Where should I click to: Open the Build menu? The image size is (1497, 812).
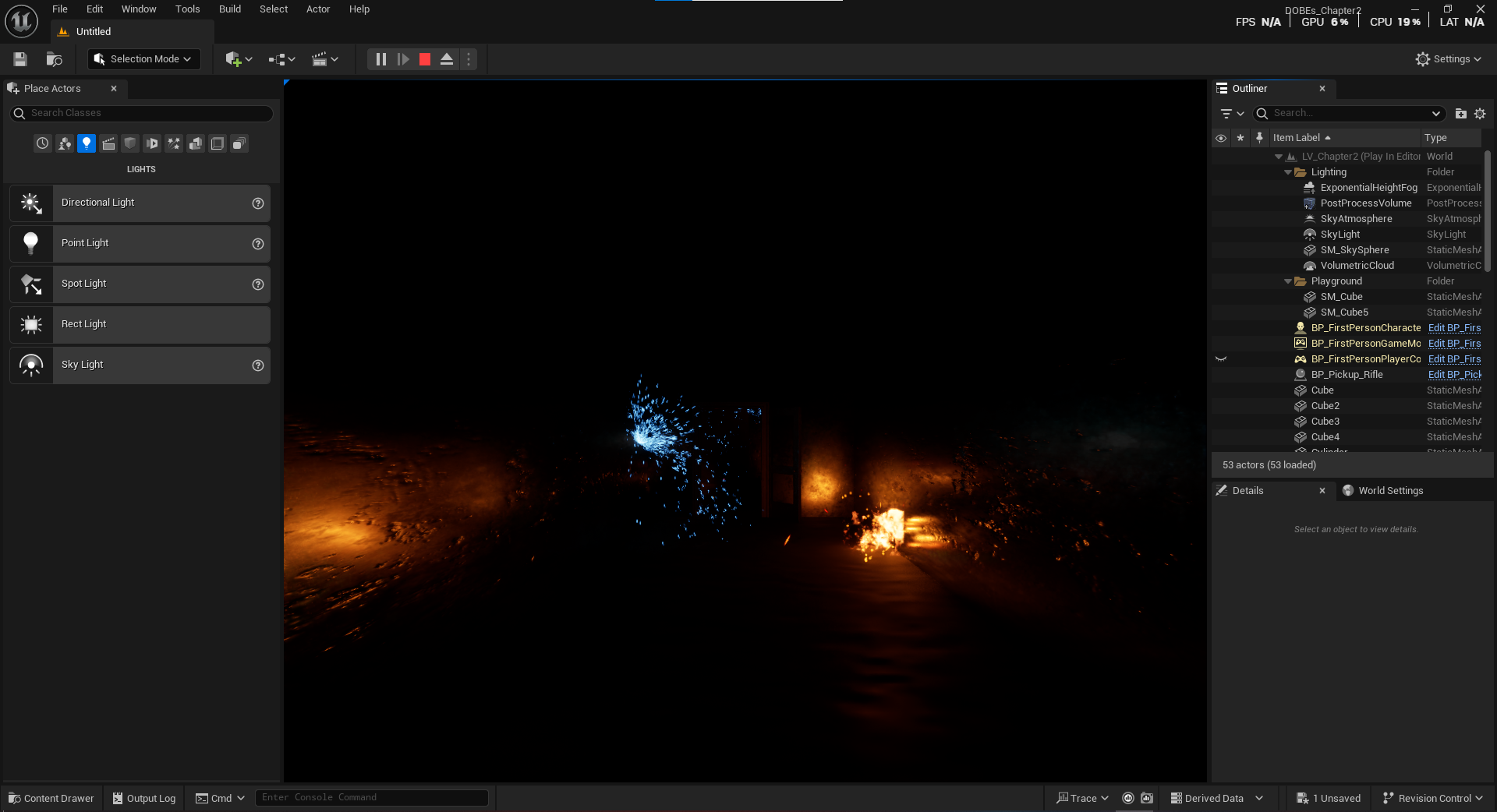pos(230,9)
